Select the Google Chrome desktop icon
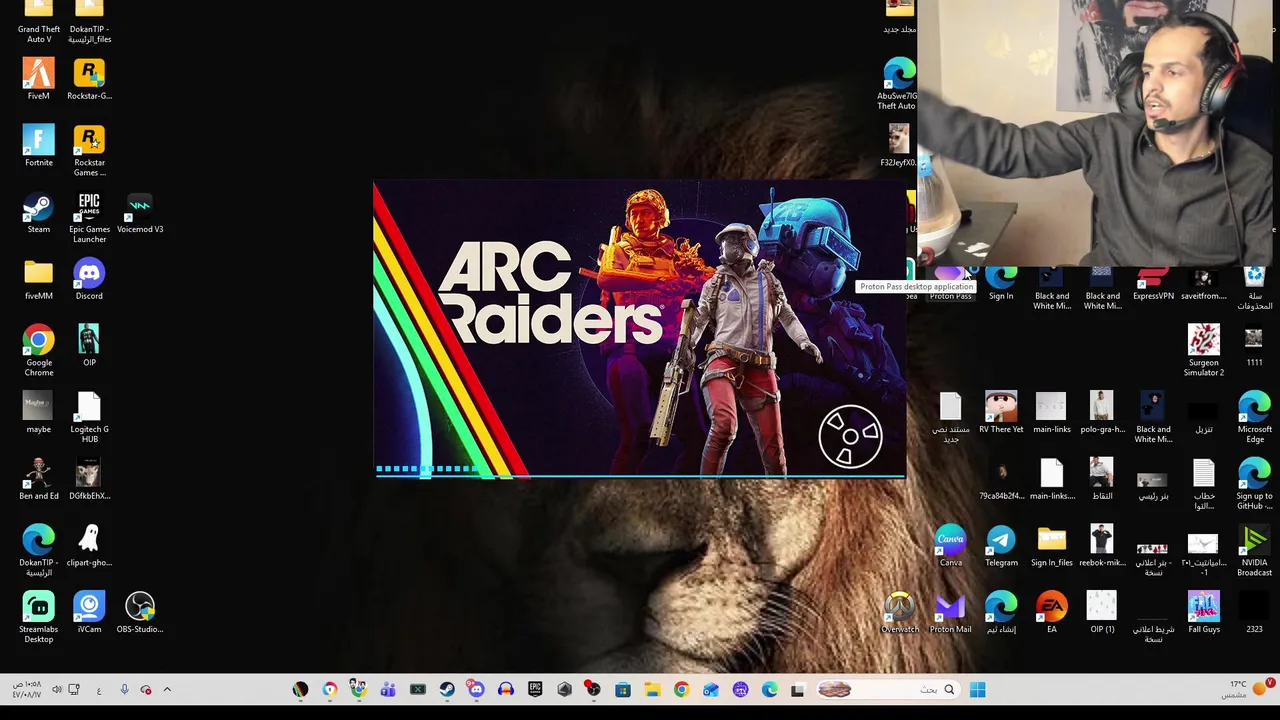Viewport: 1280px width, 720px height. tap(38, 351)
